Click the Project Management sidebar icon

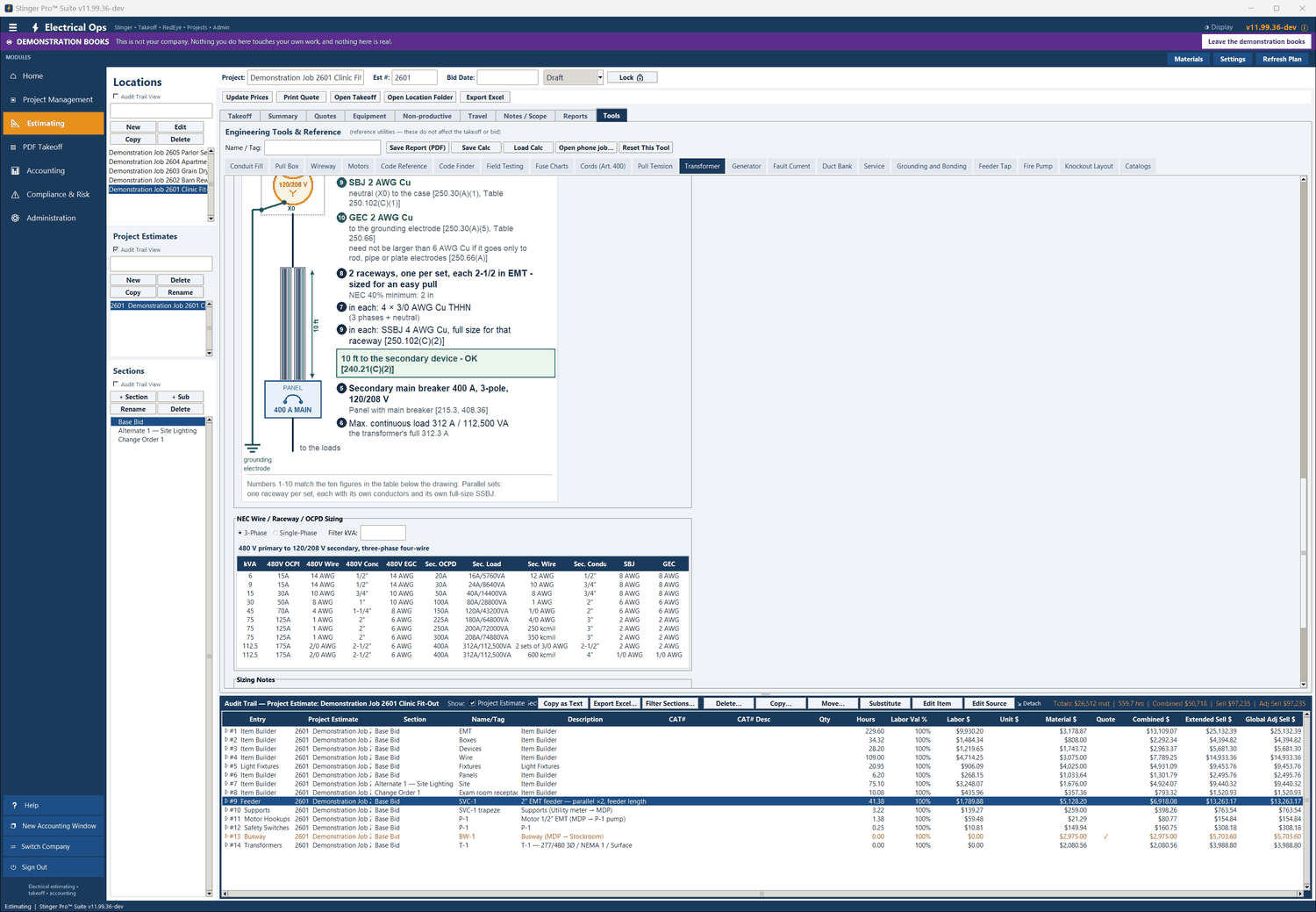(13, 100)
